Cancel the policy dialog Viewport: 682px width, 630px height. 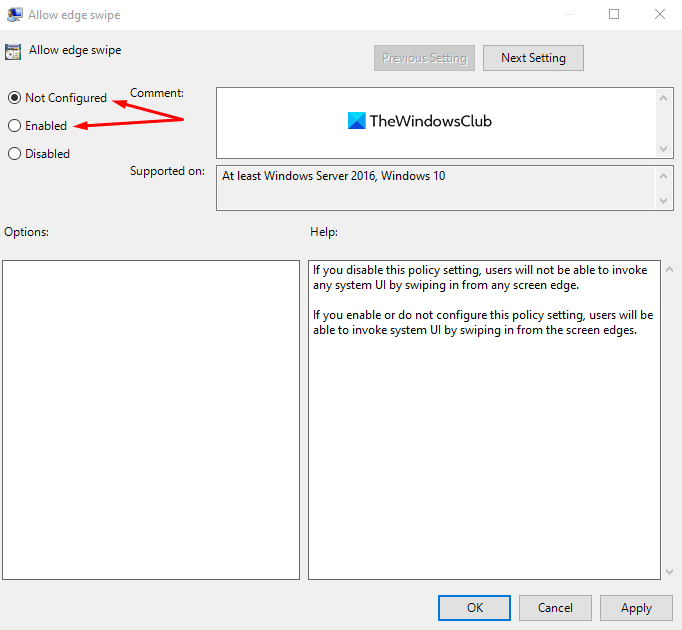(x=555, y=608)
